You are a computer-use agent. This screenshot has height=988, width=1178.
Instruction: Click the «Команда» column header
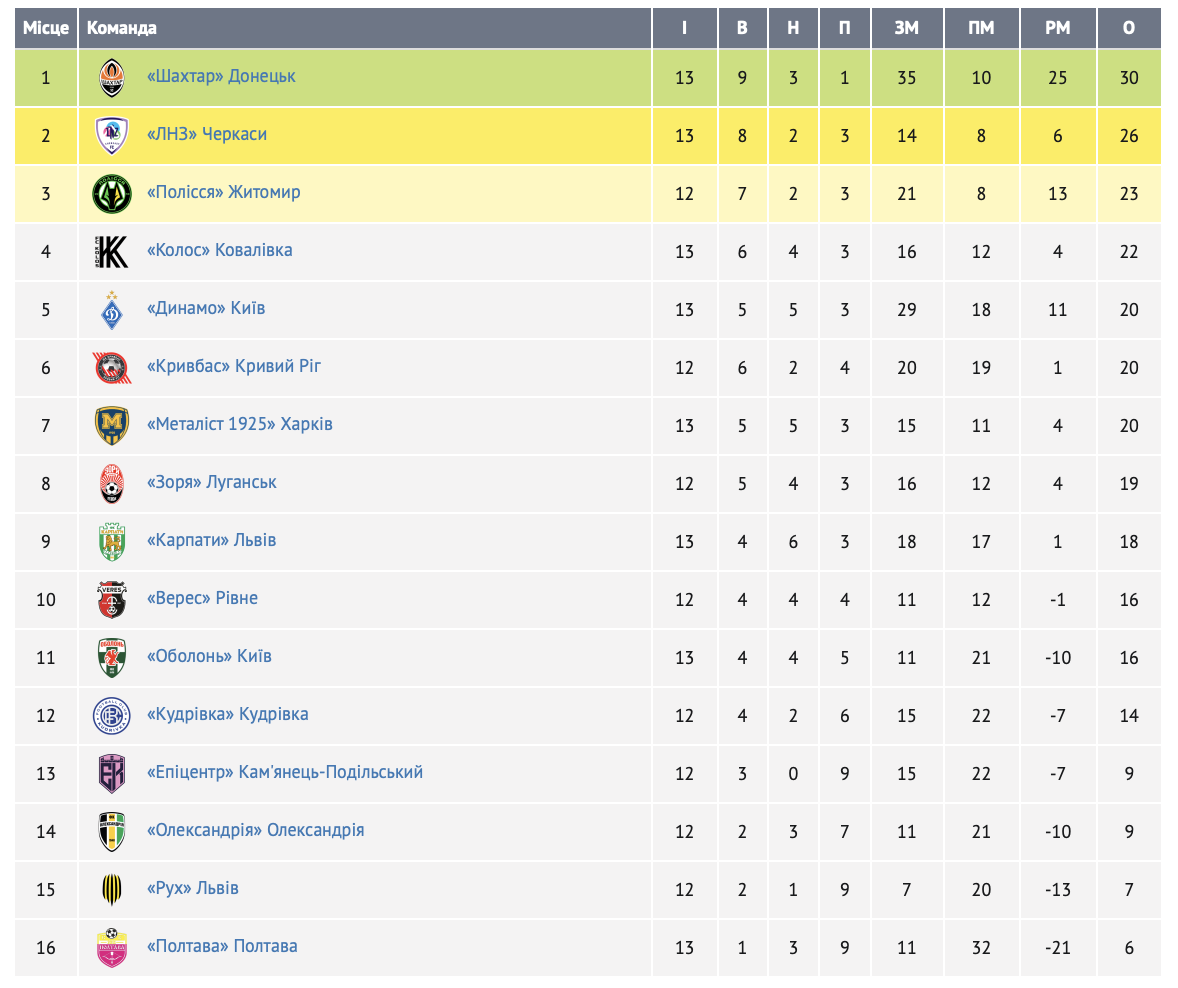[122, 28]
